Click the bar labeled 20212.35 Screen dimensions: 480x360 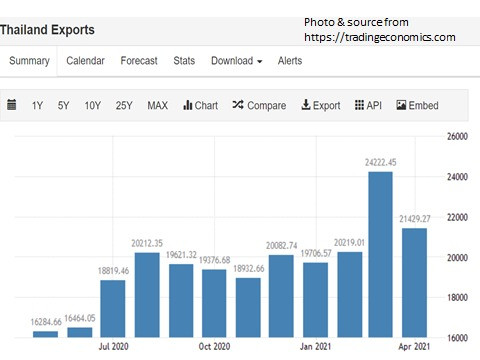(x=147, y=295)
